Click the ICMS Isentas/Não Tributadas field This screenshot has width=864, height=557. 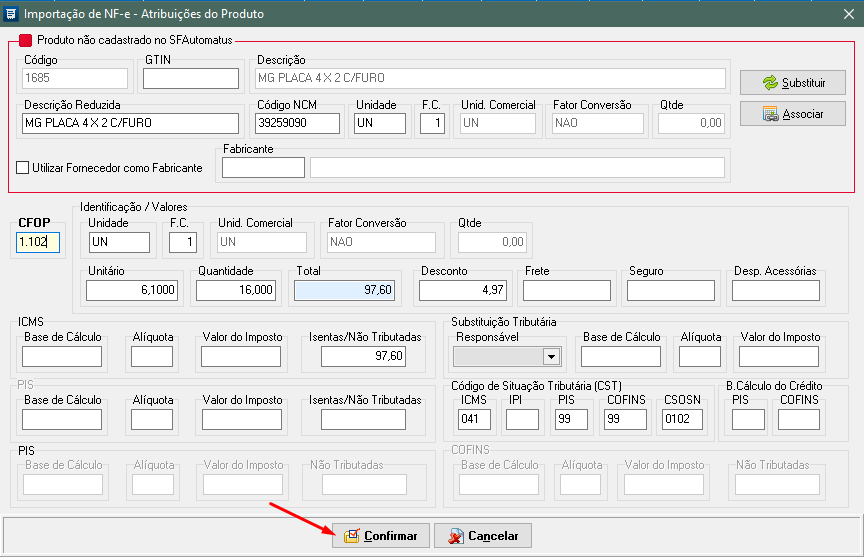pos(363,356)
